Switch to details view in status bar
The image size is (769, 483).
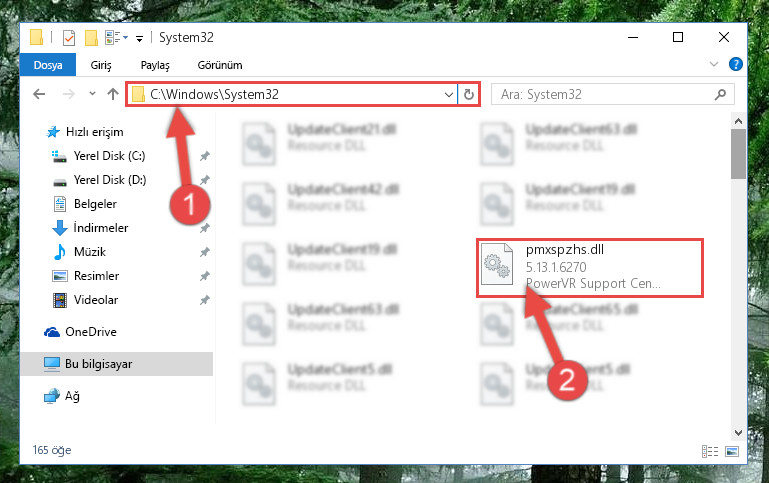tap(710, 451)
